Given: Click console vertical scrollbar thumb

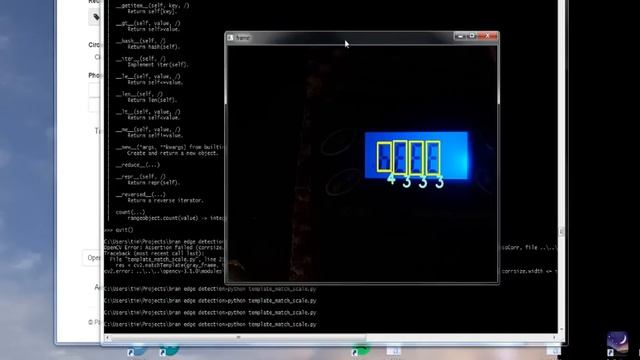Looking at the screenshot, I should pos(562,231).
